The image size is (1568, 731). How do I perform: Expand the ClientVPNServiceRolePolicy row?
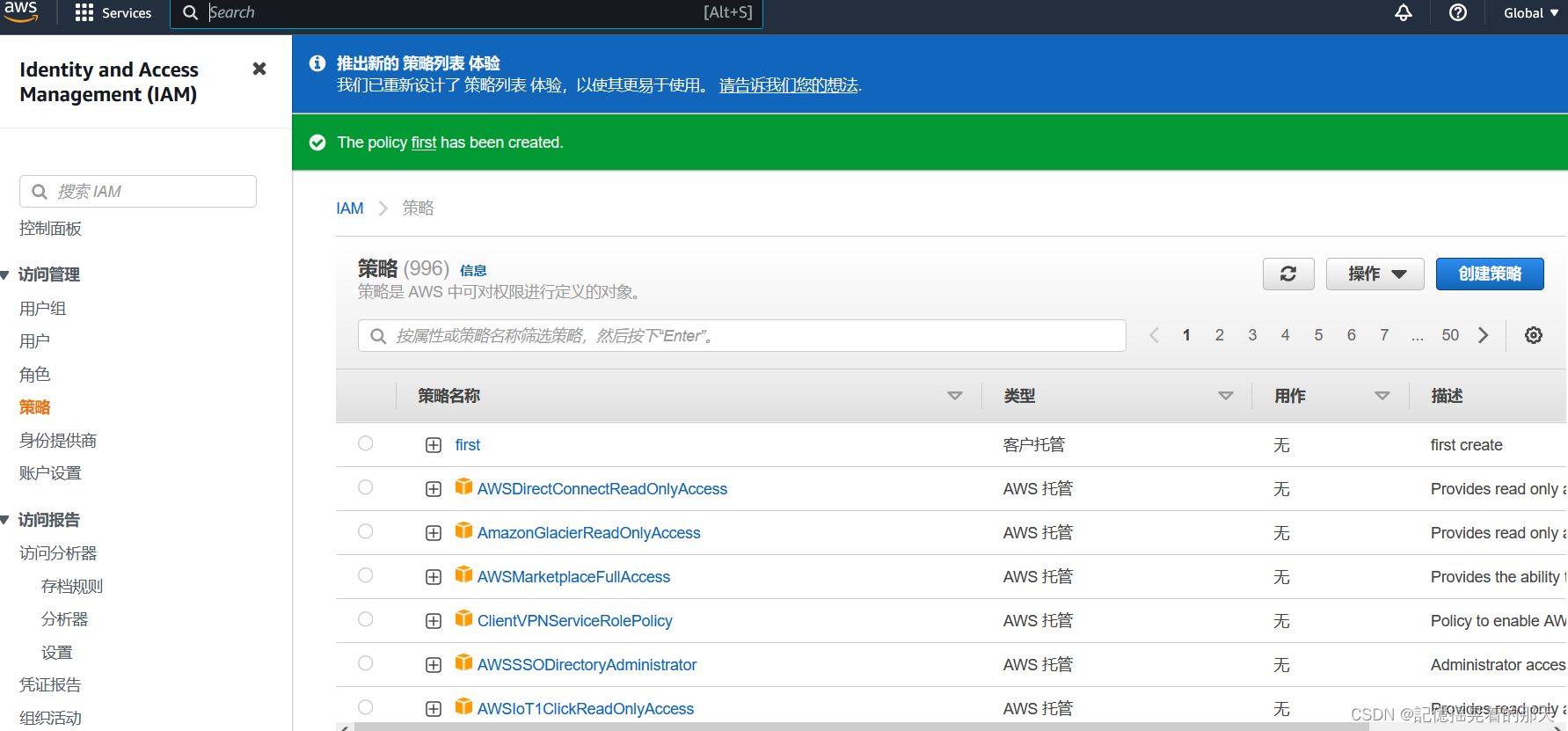tap(434, 621)
